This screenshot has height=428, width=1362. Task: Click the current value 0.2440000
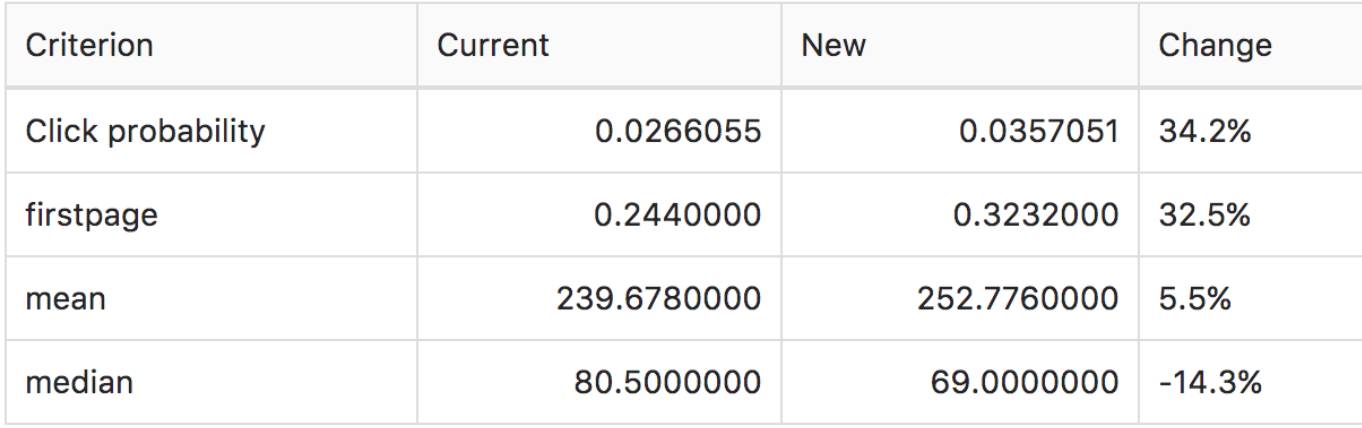(x=676, y=215)
